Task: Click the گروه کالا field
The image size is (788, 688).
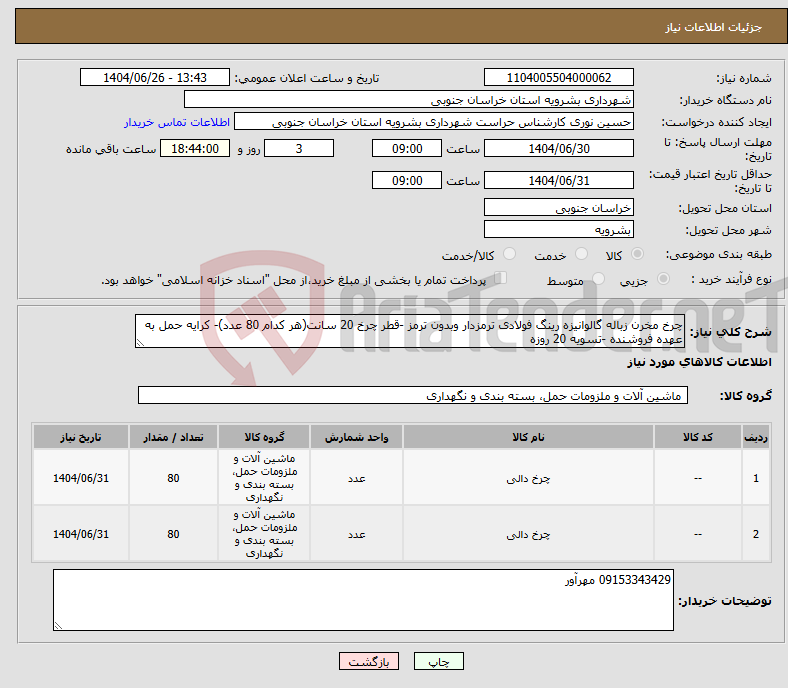Action: (x=413, y=395)
